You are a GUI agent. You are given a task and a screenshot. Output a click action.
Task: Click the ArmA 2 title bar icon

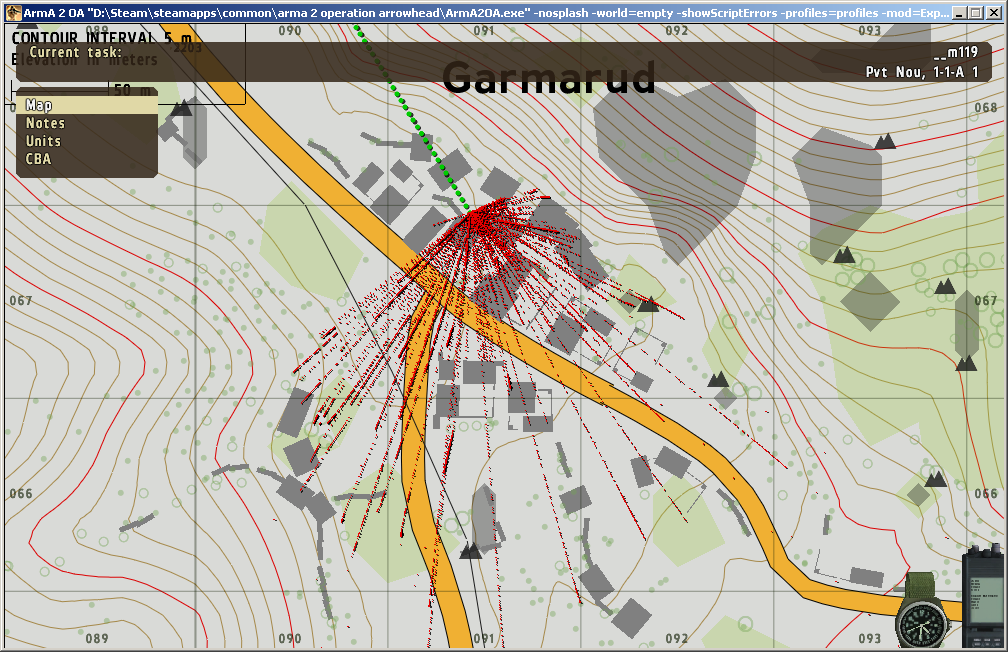[13, 13]
